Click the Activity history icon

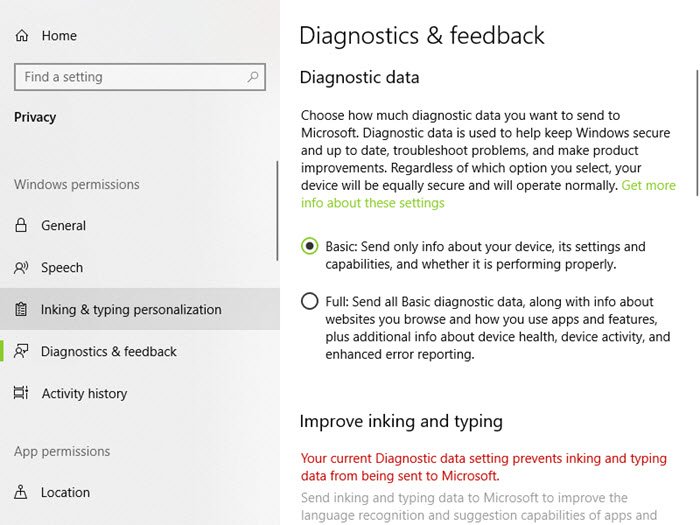tap(21, 394)
